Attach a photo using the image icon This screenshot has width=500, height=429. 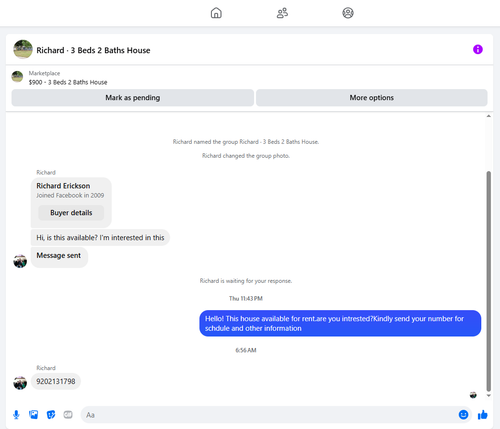pos(33,415)
